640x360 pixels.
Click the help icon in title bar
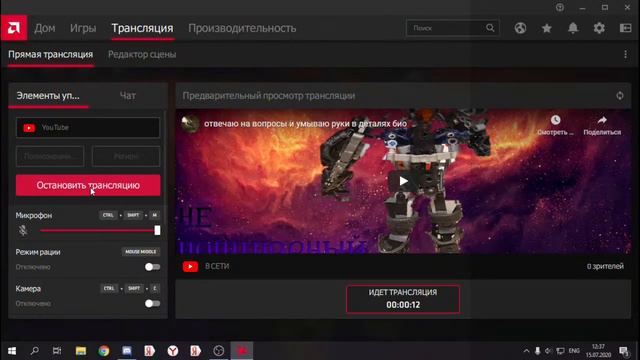(x=560, y=7)
